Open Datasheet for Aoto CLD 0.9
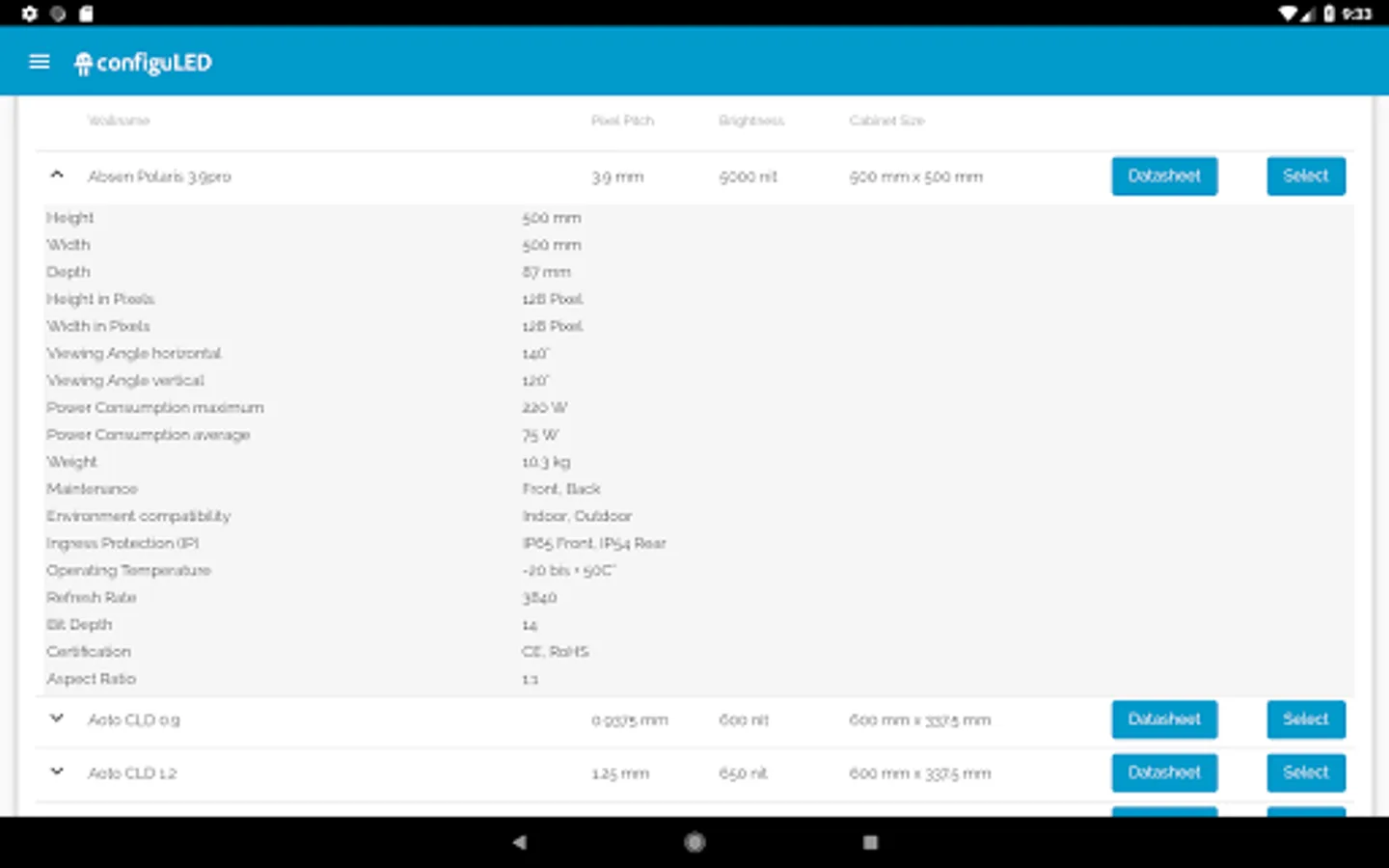The width and height of the screenshot is (1389, 868). click(x=1164, y=719)
